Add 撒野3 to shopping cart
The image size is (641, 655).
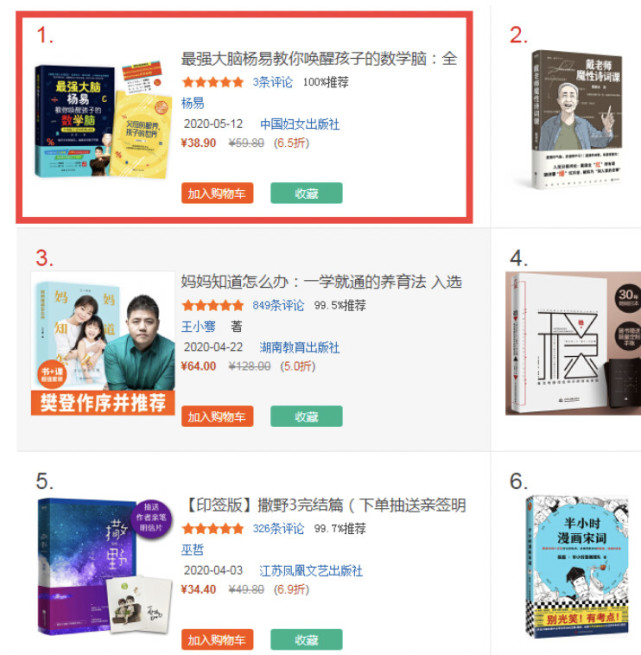(217, 640)
